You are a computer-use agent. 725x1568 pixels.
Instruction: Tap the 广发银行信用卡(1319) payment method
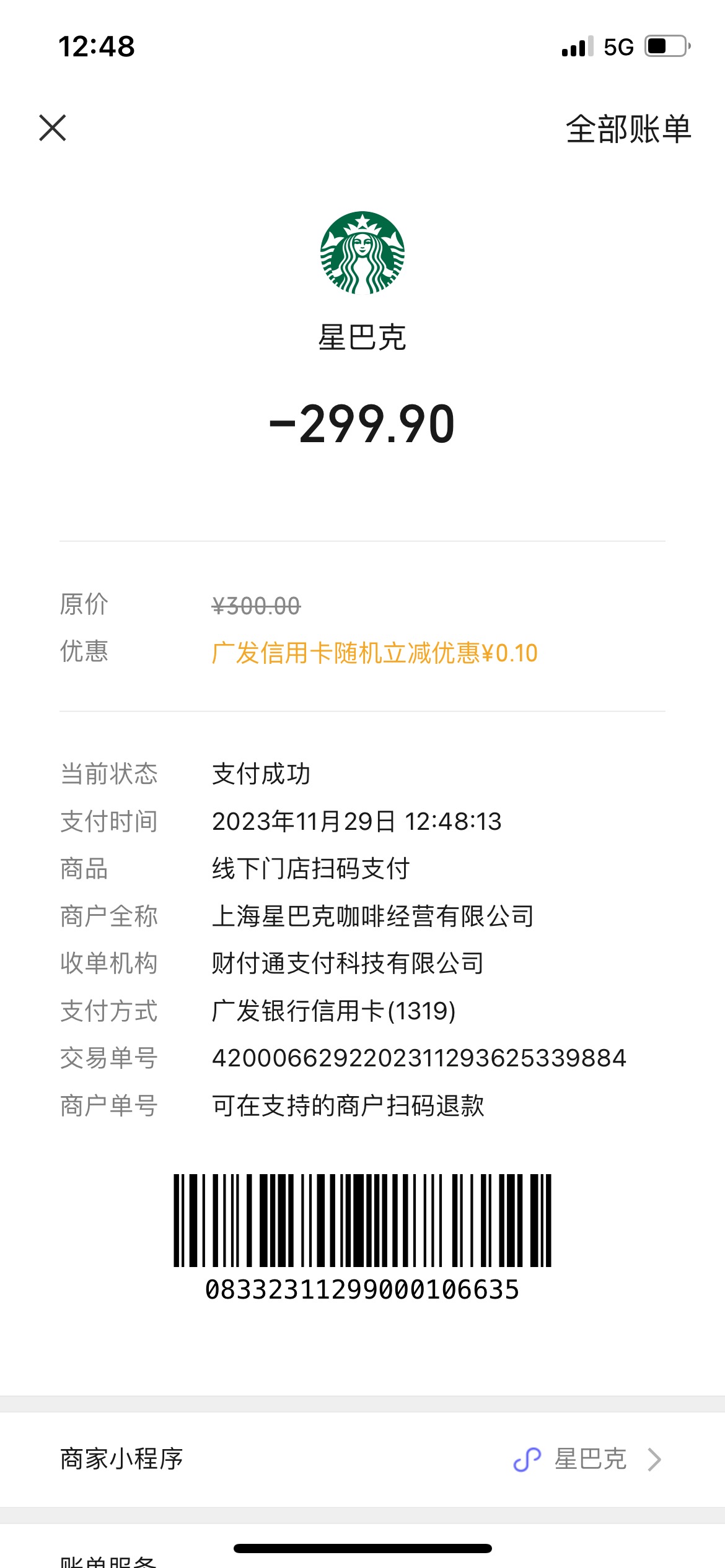pos(334,1011)
